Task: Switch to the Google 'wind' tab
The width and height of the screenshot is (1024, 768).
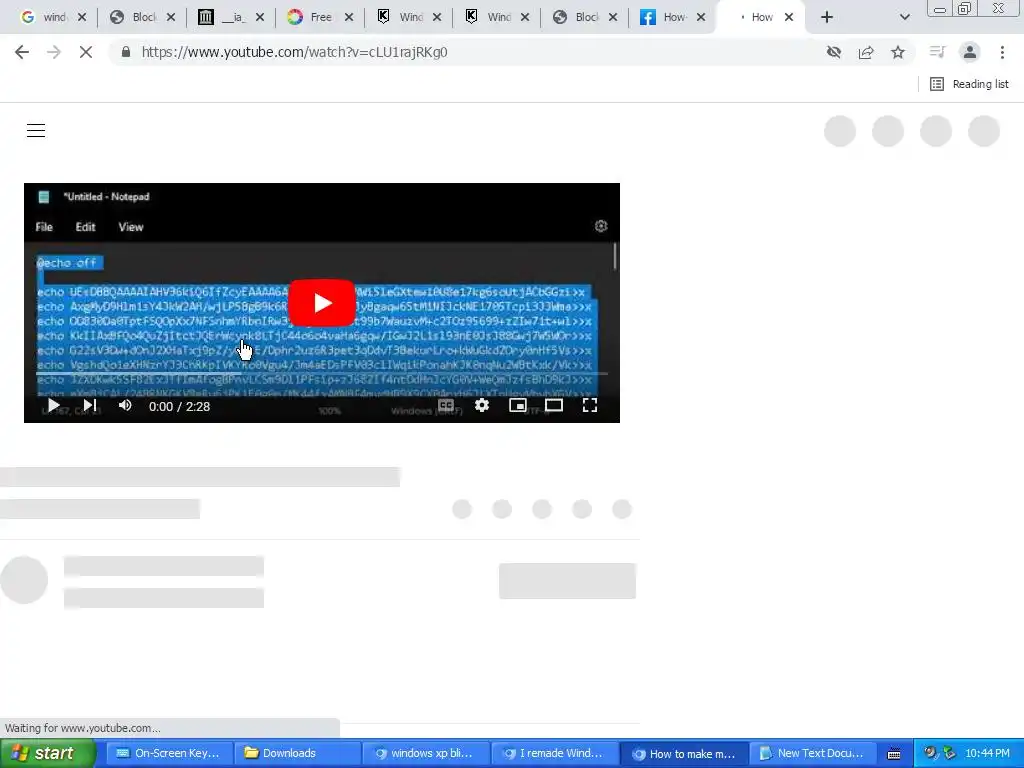Action: point(52,17)
